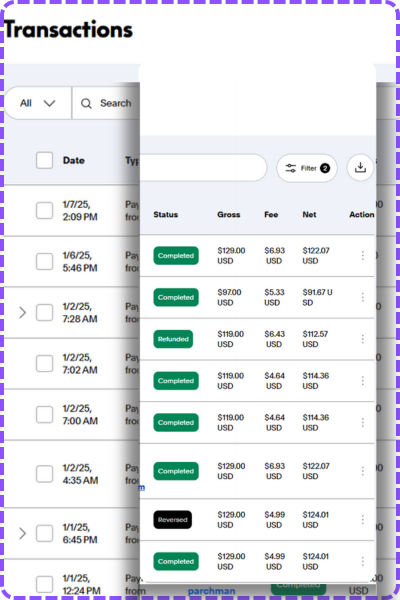Image resolution: width=400 pixels, height=600 pixels.
Task: Click the download icon button
Action: 360,168
